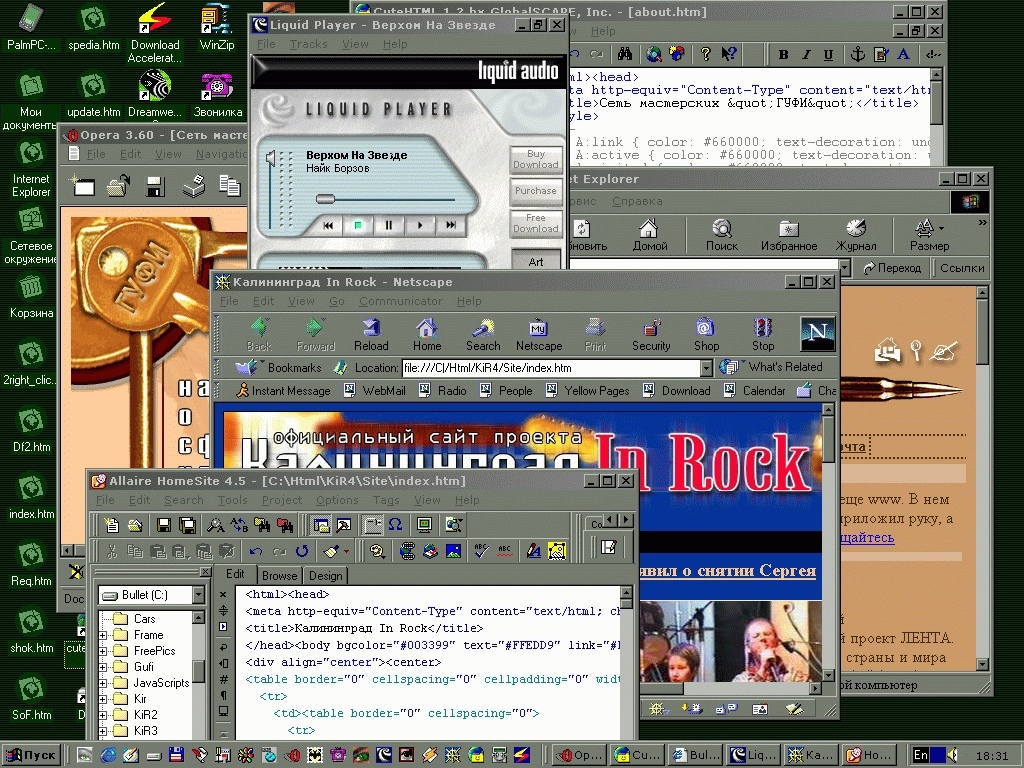The image size is (1024, 768).
Task: Open the Communicator menu in Netscape
Action: coord(400,301)
